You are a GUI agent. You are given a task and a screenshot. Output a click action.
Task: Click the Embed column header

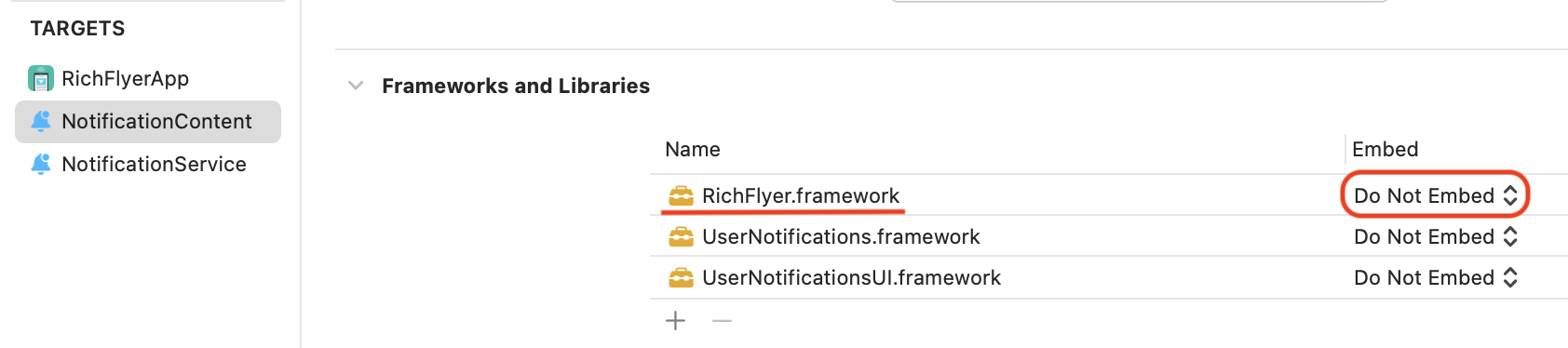1386,149
